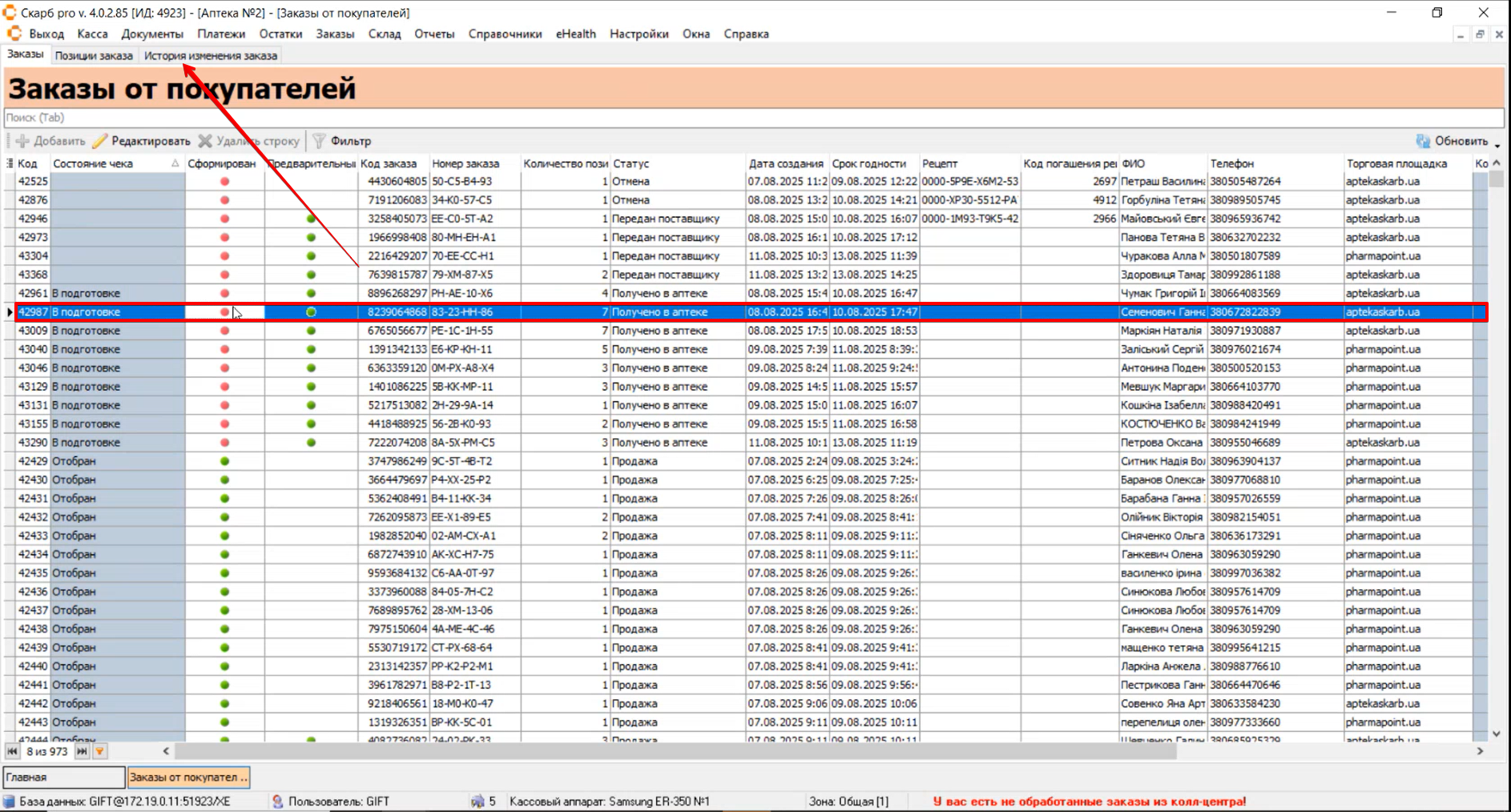The height and width of the screenshot is (812, 1511).
Task: Click the Обновить refresh icon
Action: click(1423, 141)
